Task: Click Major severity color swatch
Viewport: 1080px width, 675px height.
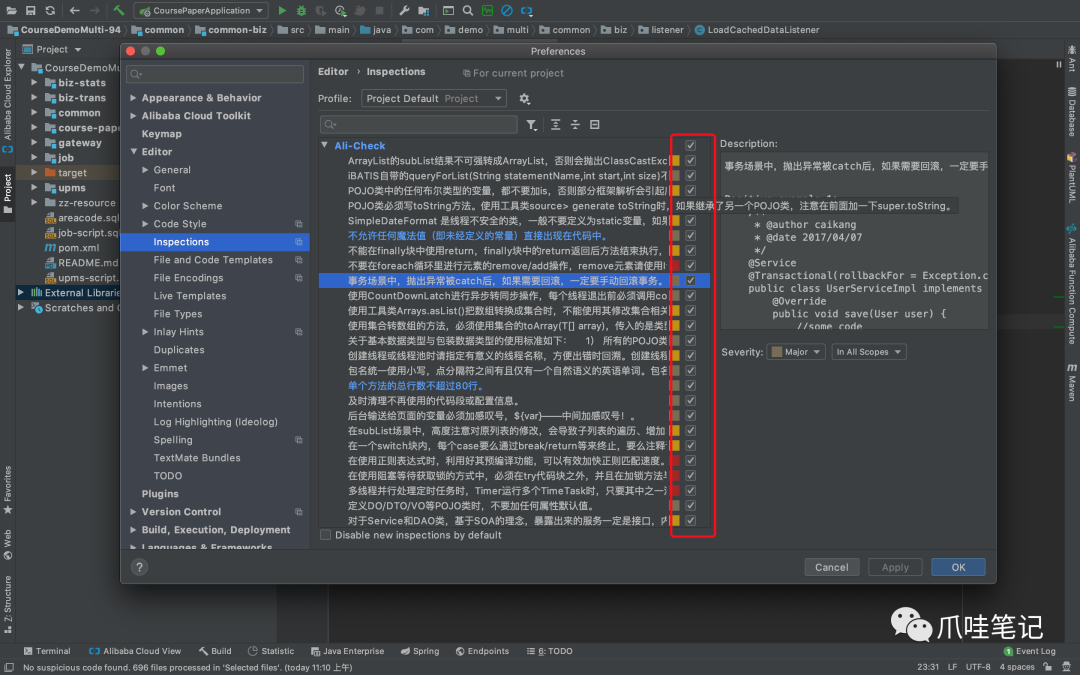Action: tap(777, 352)
